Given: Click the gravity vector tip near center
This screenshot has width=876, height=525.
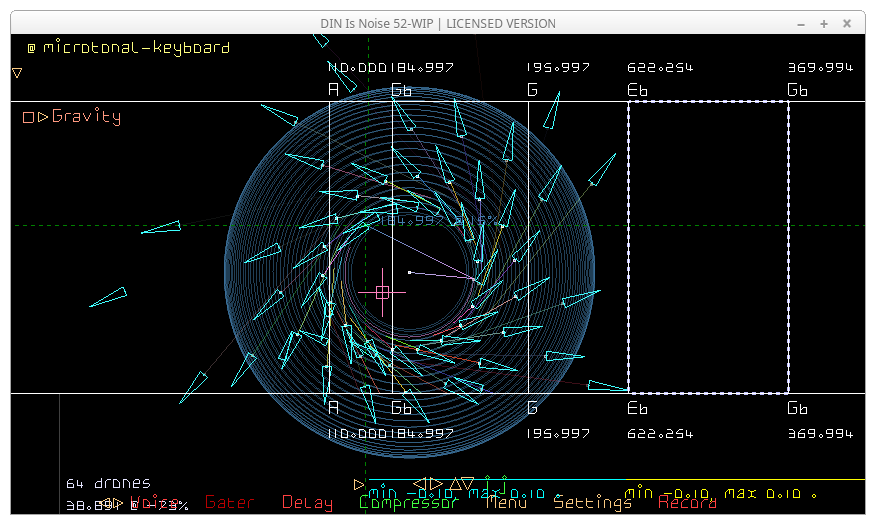Looking at the screenshot, I should click(409, 272).
